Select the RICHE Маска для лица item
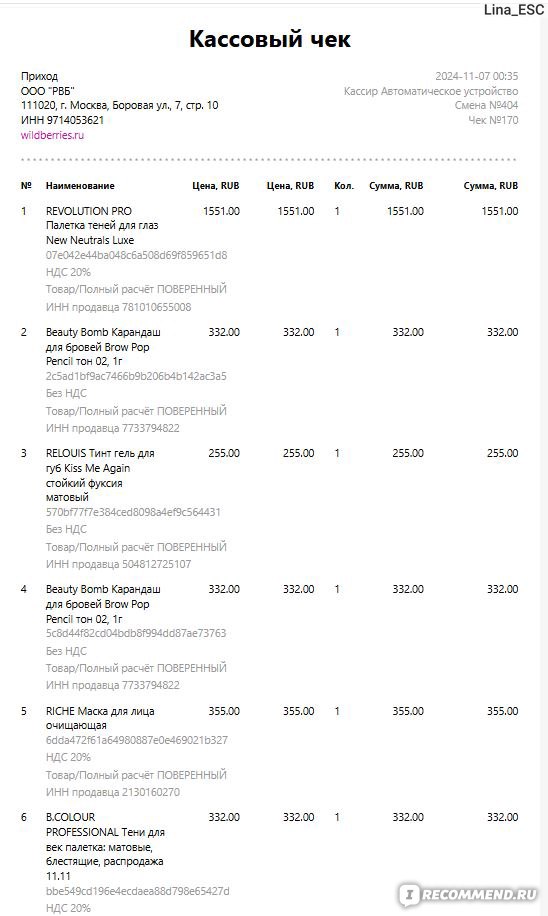The image size is (548, 916). pyautogui.click(x=100, y=718)
